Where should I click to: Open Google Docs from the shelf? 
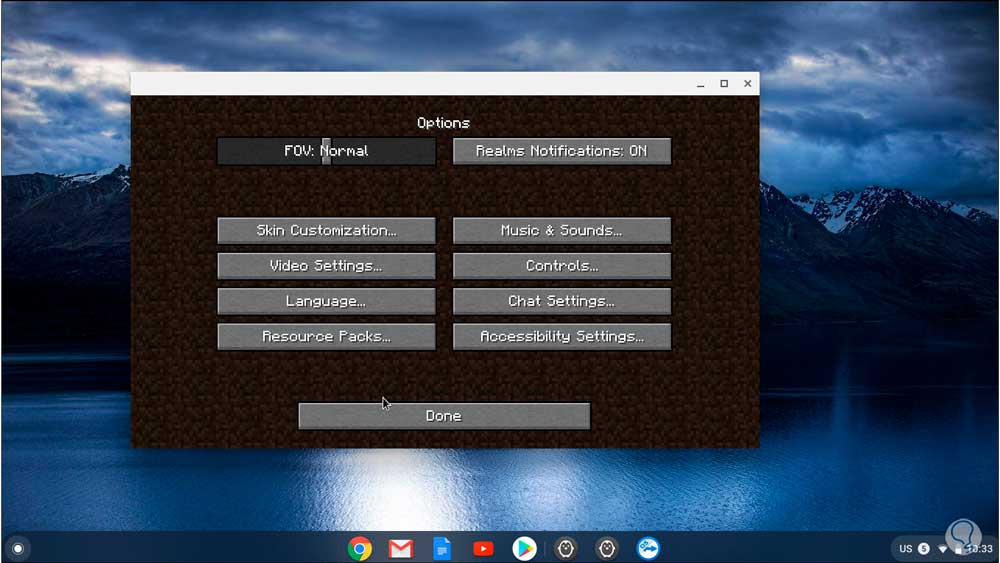[x=442, y=548]
